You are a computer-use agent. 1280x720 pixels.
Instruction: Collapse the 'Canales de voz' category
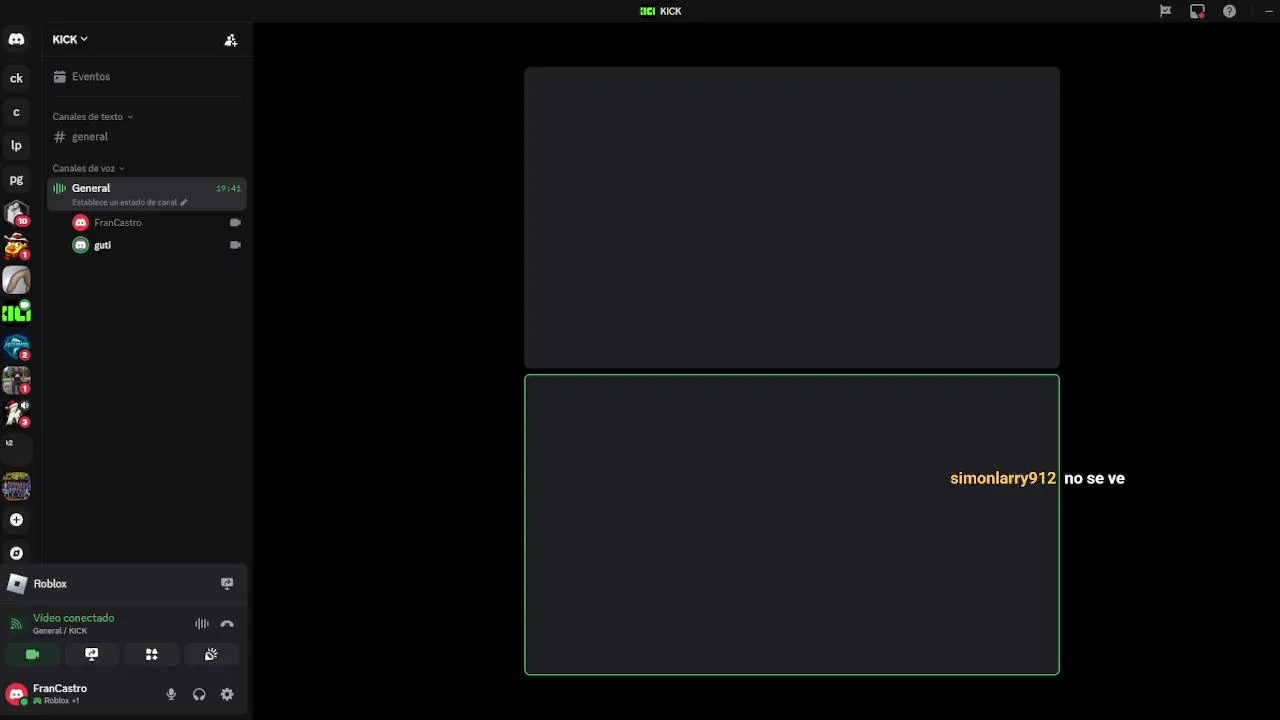88,168
